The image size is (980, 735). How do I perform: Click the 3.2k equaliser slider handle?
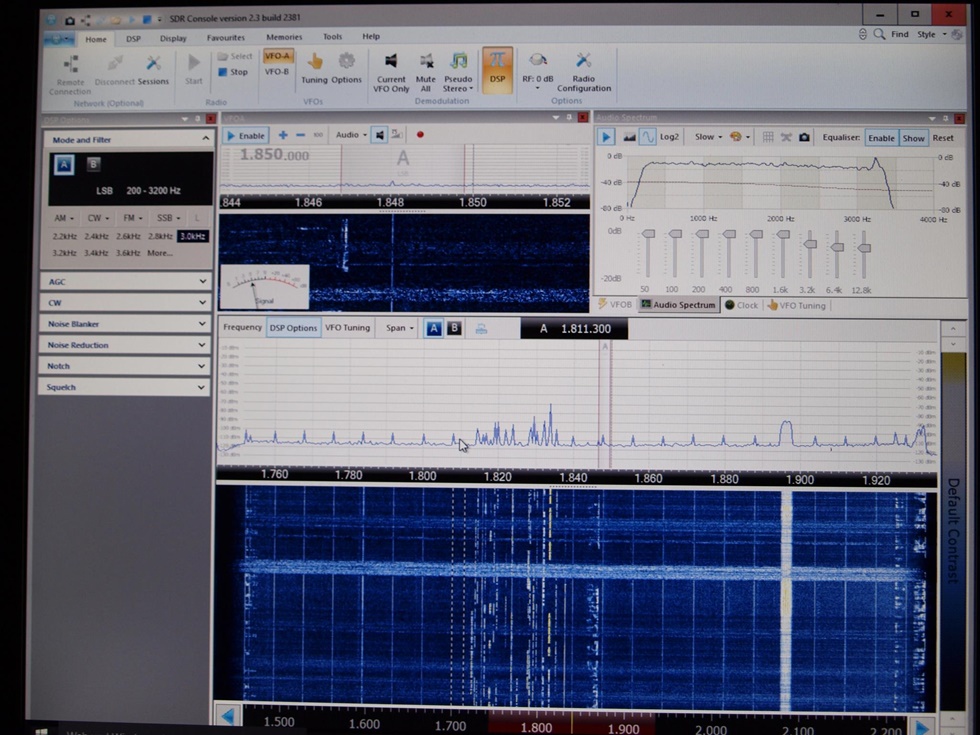[809, 244]
